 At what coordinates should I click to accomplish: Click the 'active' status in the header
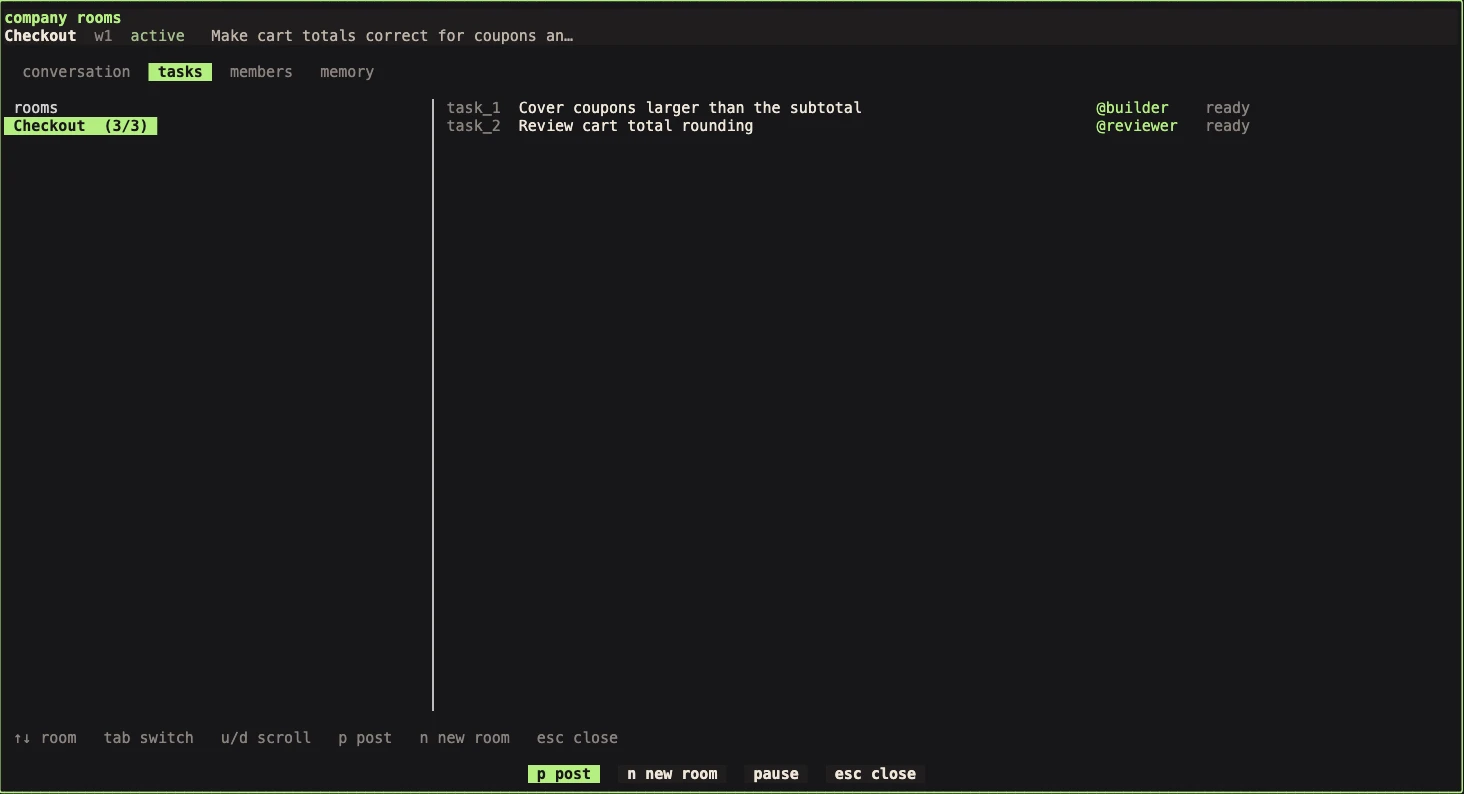point(158,36)
